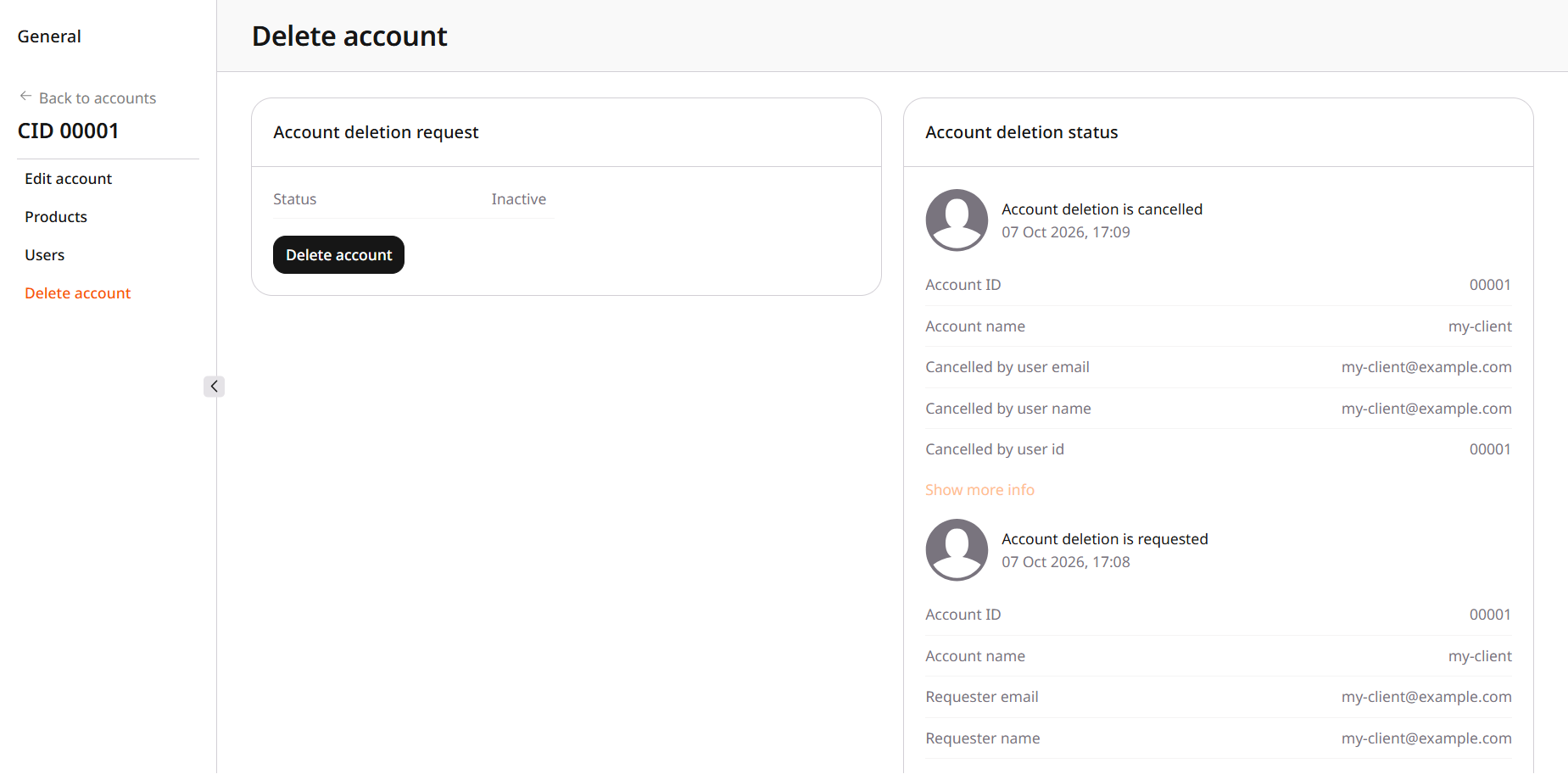The height and width of the screenshot is (774, 1568).
Task: Open the Users section
Action: tap(45, 255)
